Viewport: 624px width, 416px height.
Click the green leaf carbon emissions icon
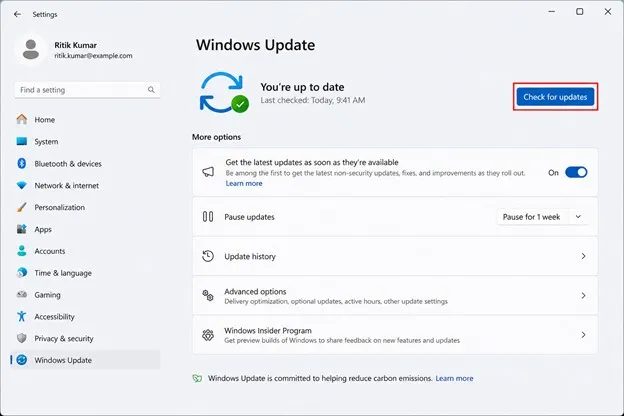[197, 378]
